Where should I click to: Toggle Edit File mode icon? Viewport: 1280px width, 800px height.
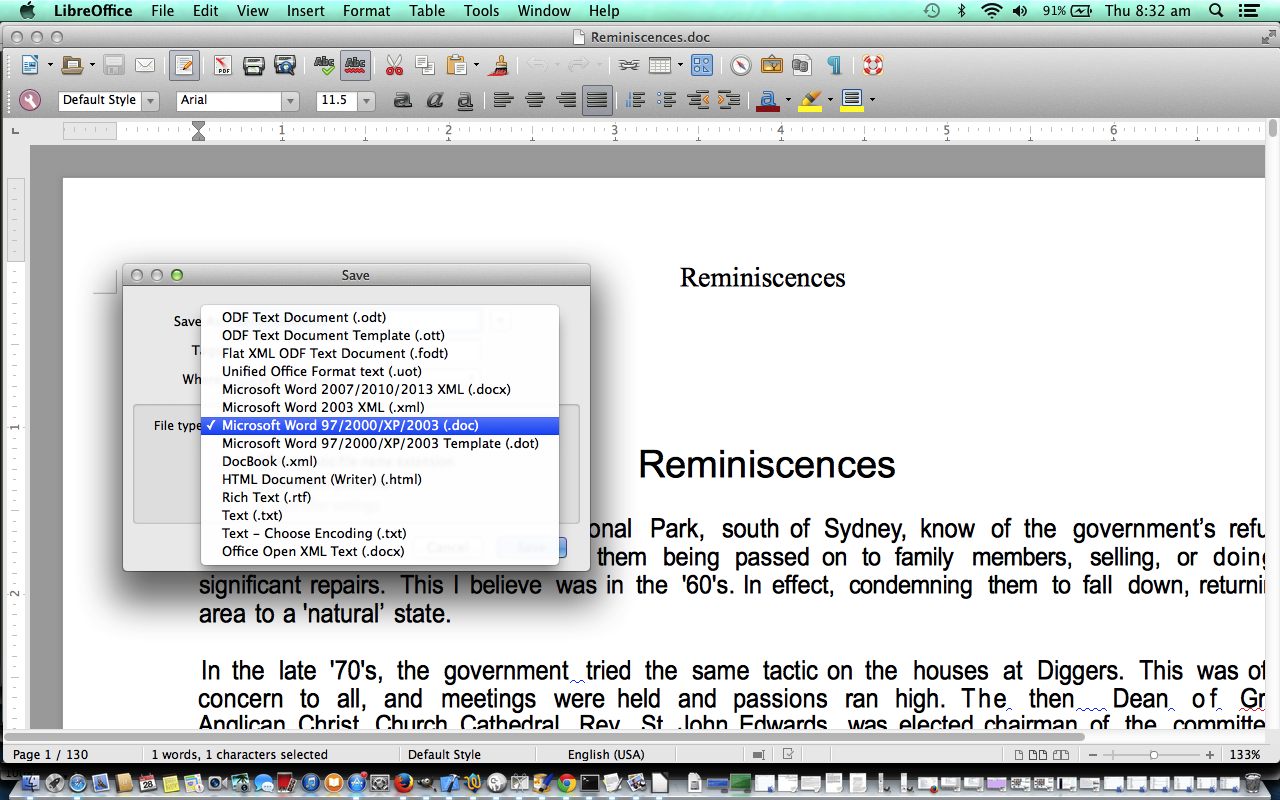(x=184, y=66)
